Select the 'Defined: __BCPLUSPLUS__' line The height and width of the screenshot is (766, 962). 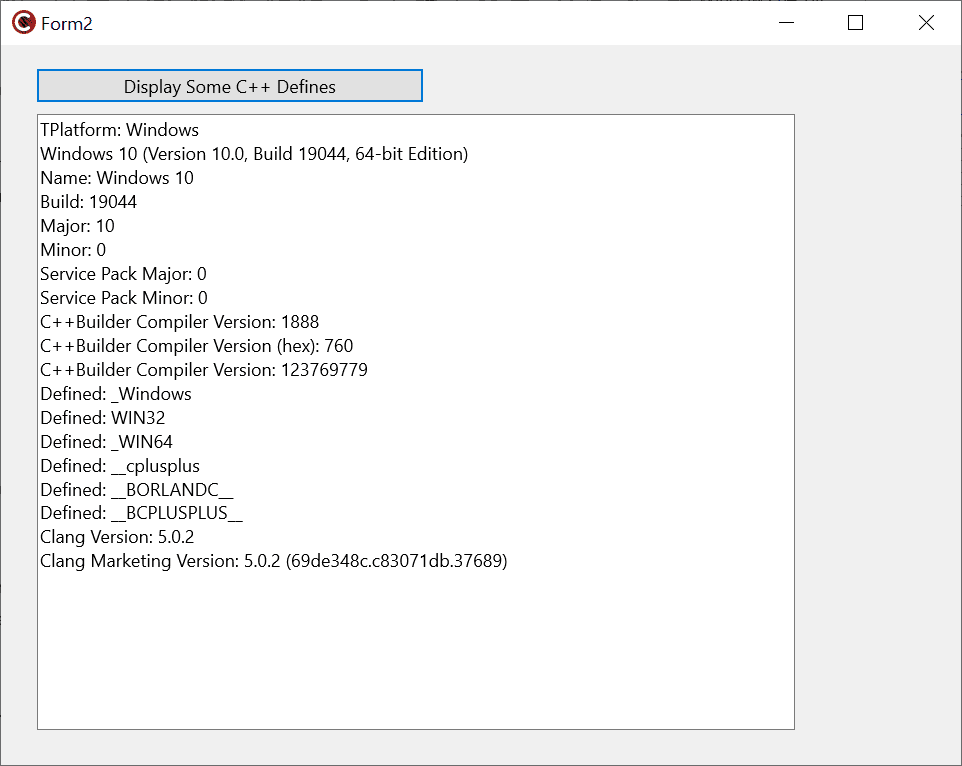pos(141,513)
